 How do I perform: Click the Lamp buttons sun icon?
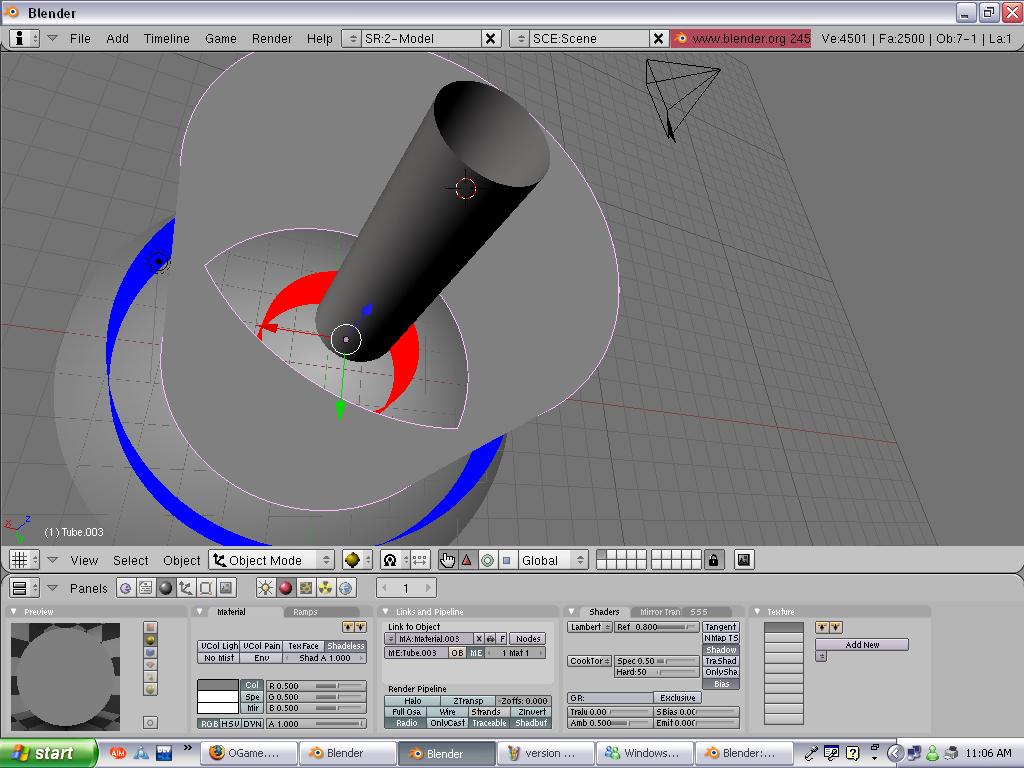tap(265, 588)
